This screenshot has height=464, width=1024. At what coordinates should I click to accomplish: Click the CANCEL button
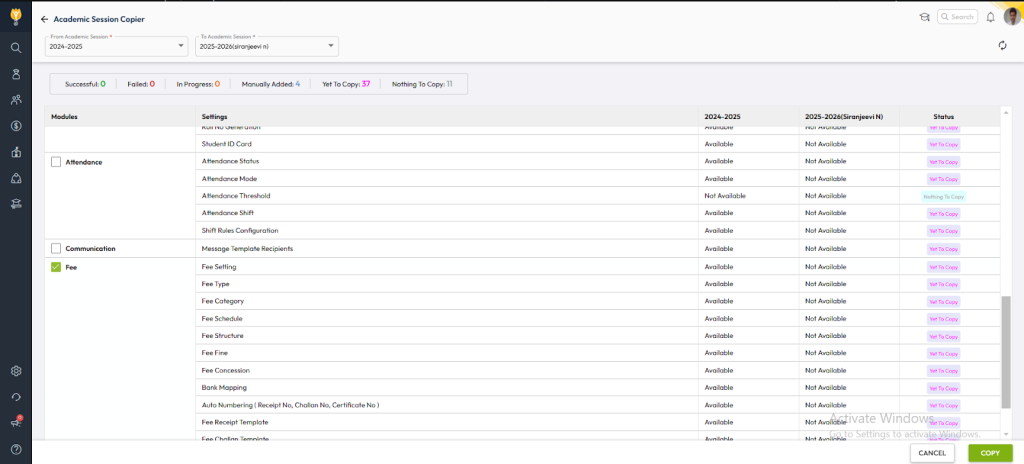(x=932, y=453)
